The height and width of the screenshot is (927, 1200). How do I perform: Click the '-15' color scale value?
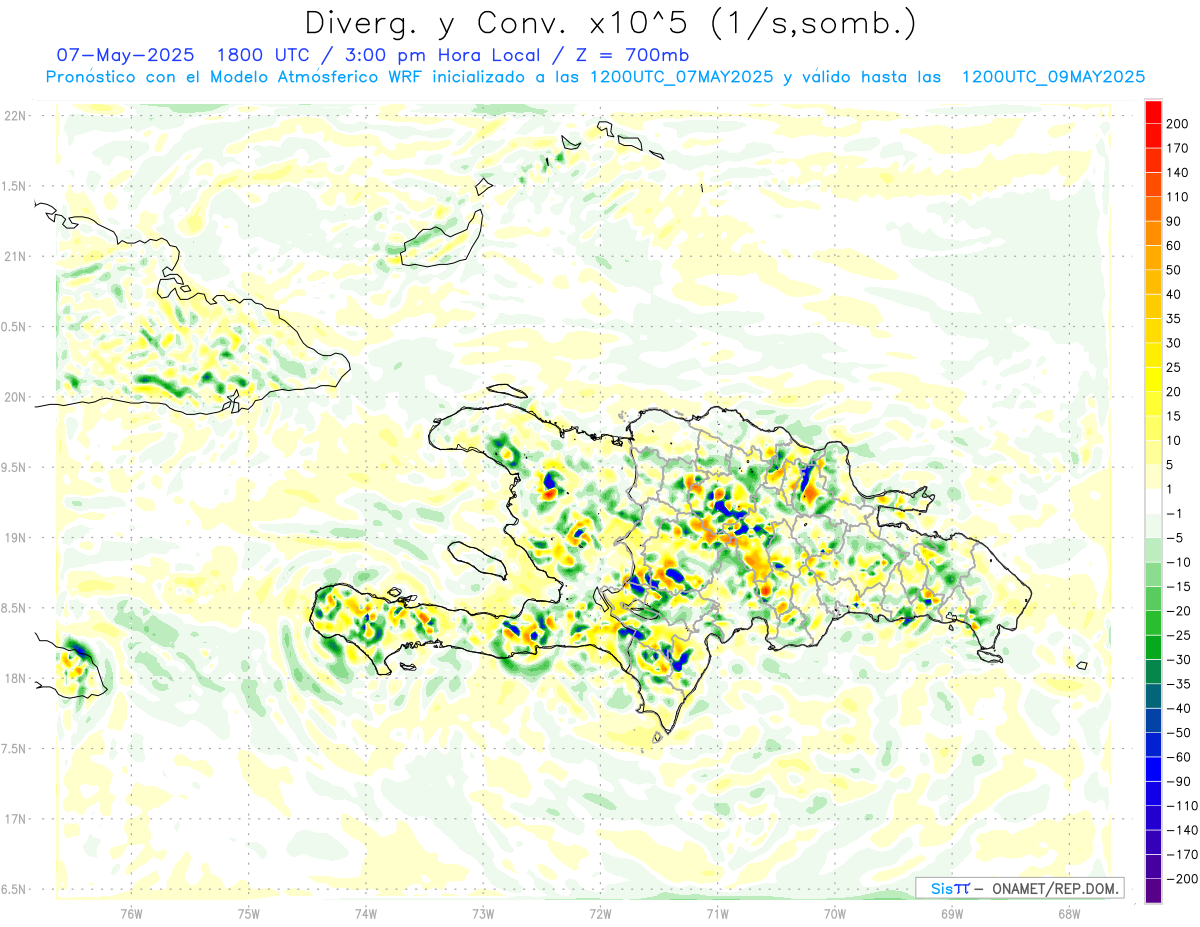click(x=1178, y=587)
